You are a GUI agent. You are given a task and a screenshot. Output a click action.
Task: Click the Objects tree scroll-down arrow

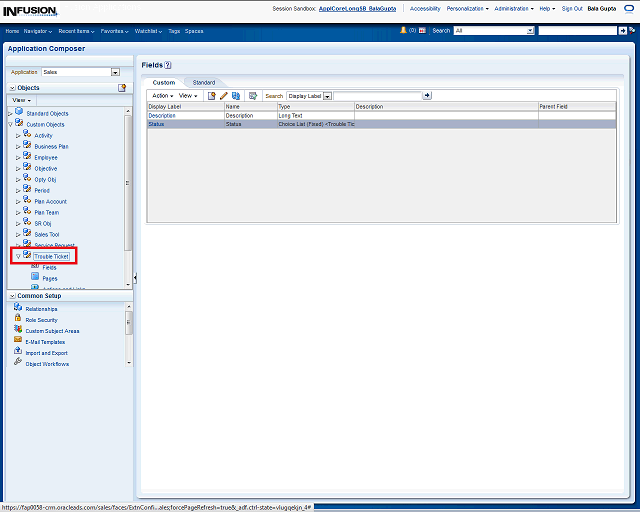[x=128, y=285]
